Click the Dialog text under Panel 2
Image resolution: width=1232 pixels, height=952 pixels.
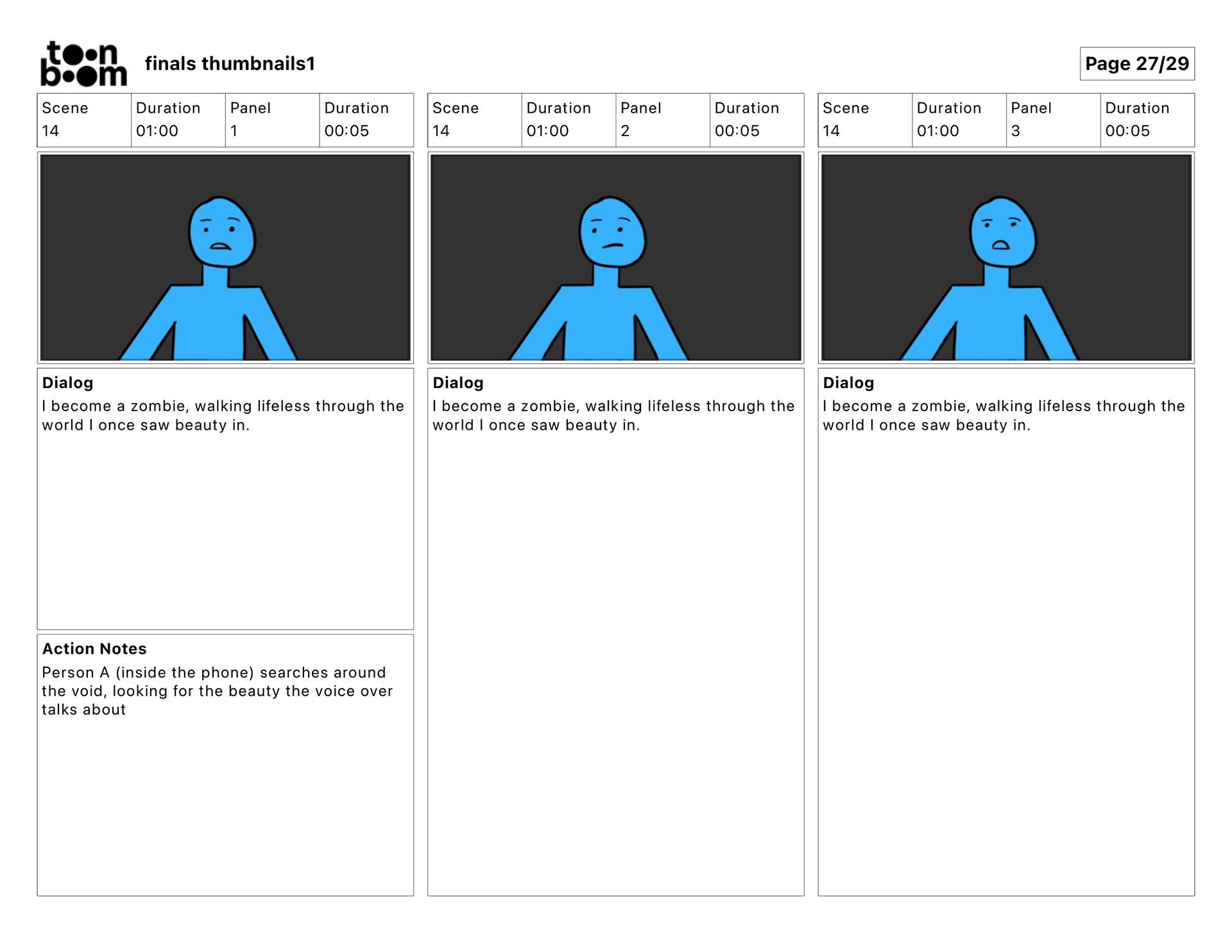pos(613,415)
